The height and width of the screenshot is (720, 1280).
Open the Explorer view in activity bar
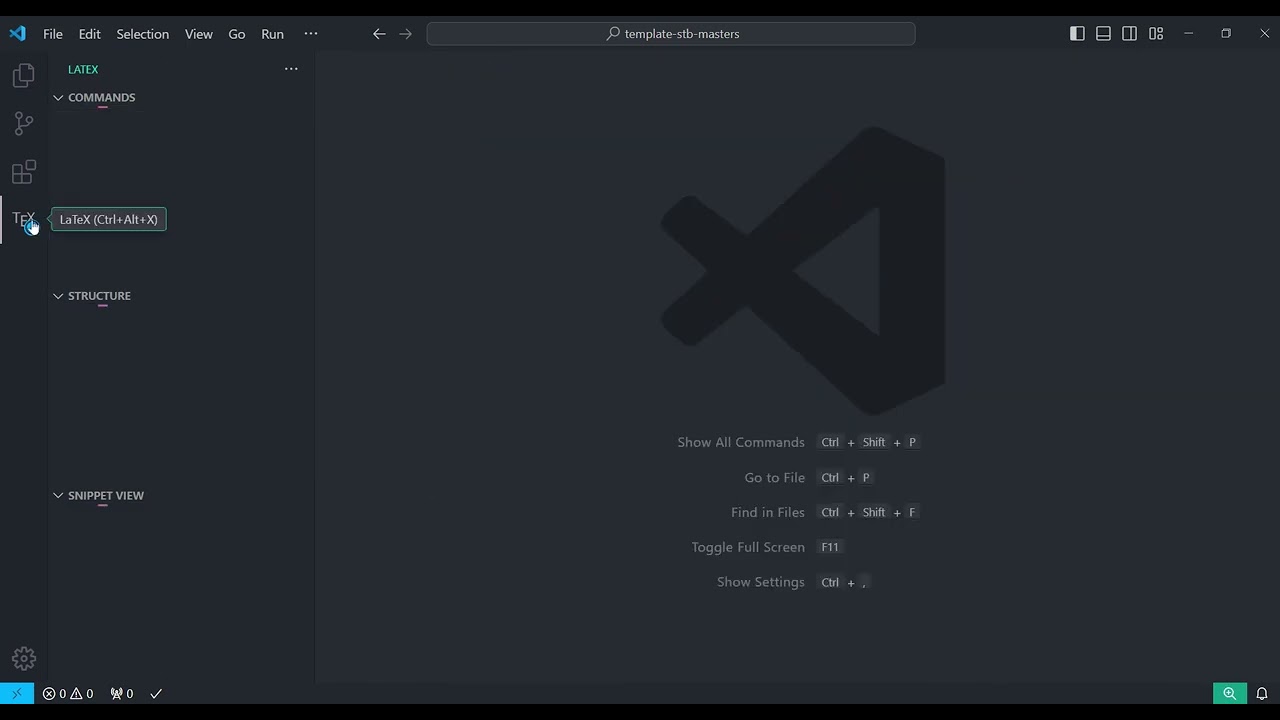[x=24, y=76]
